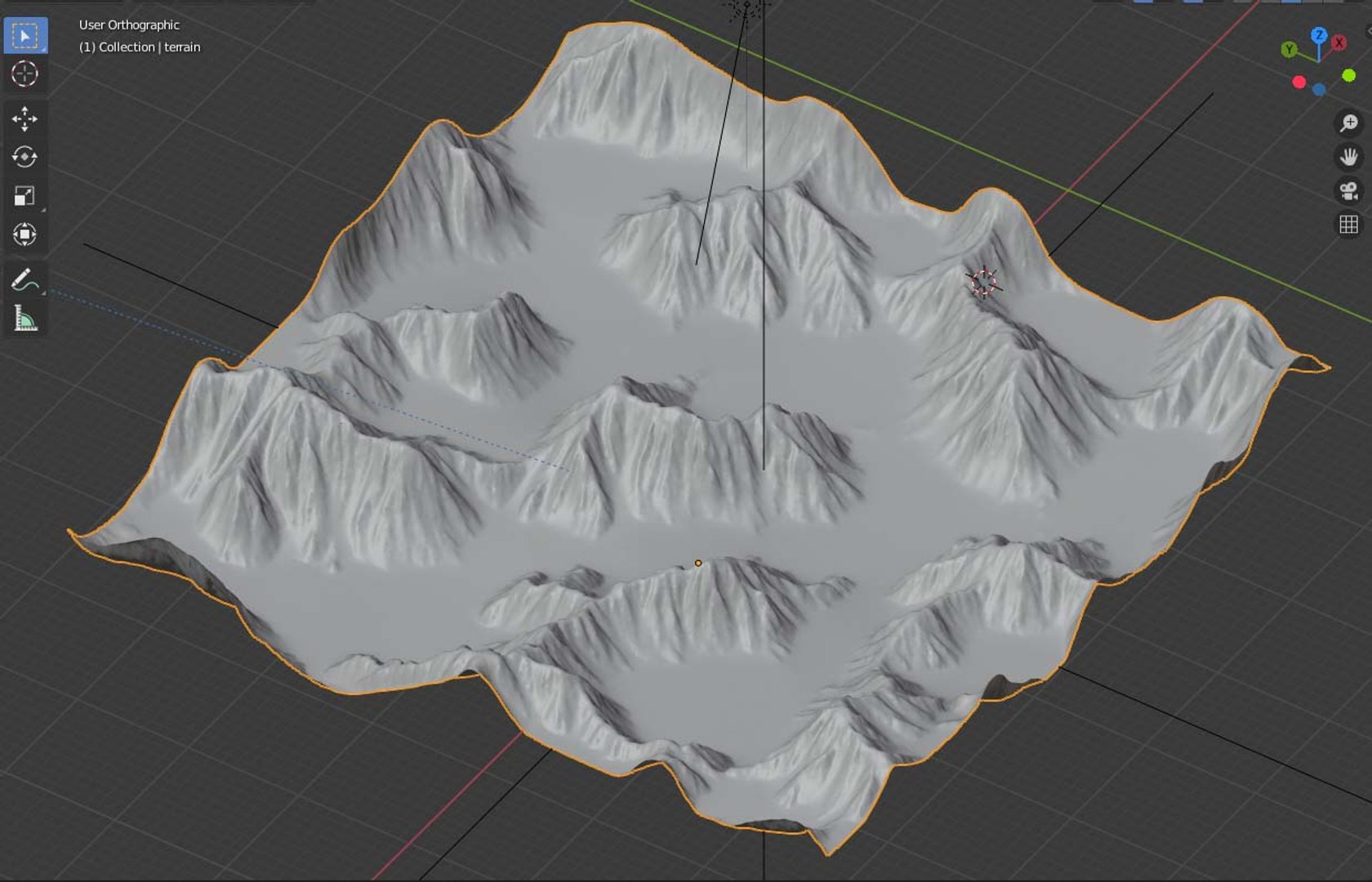Click the terrain object's orange origin dot
Image resolution: width=1372 pixels, height=882 pixels.
[x=698, y=563]
